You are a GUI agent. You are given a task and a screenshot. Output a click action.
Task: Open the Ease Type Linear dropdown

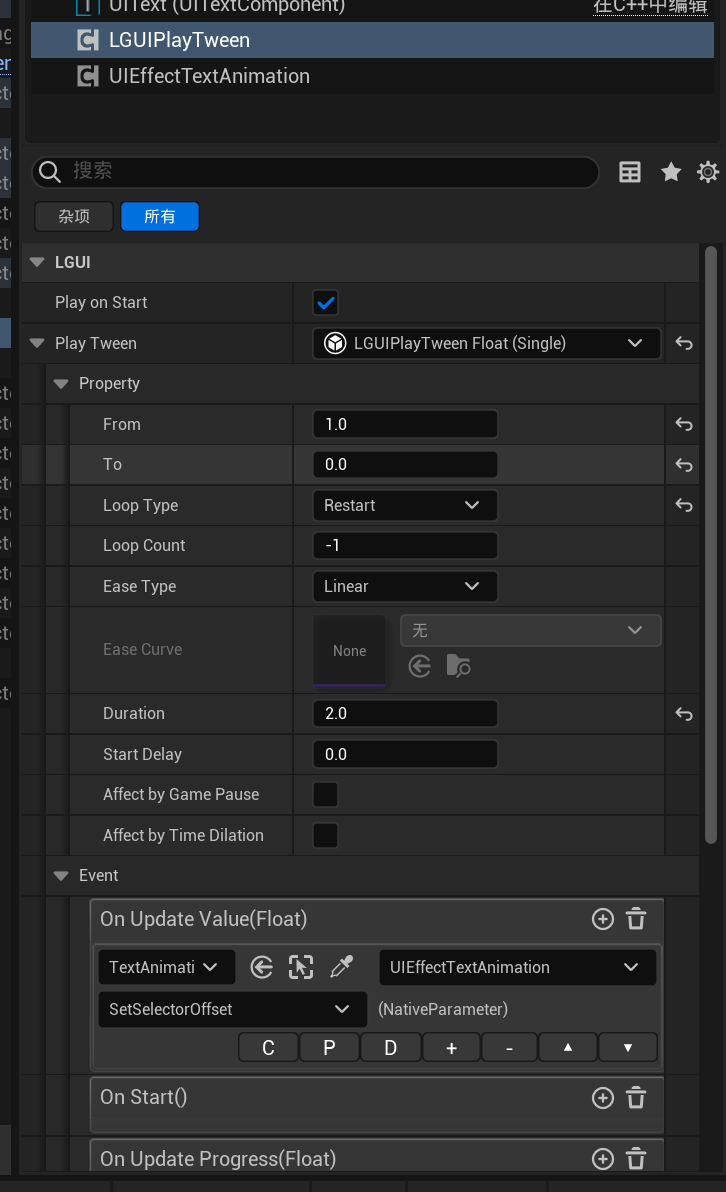point(404,586)
